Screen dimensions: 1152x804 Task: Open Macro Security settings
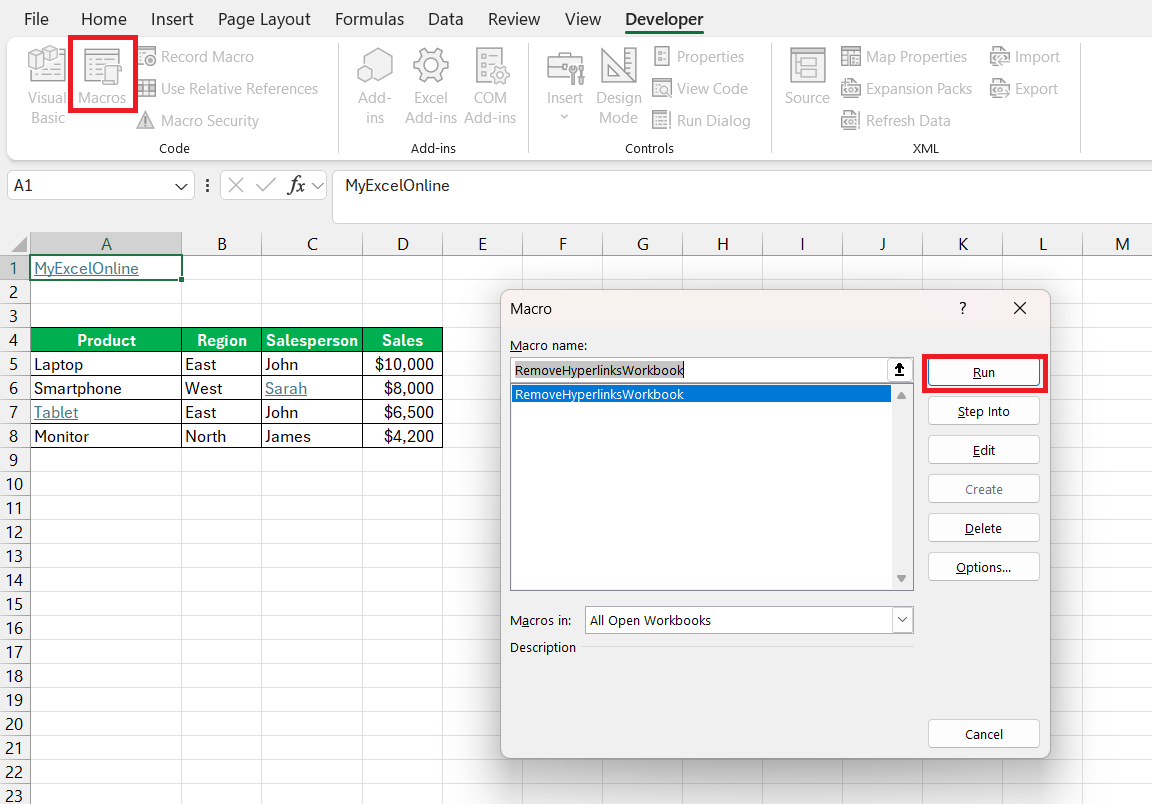point(198,121)
